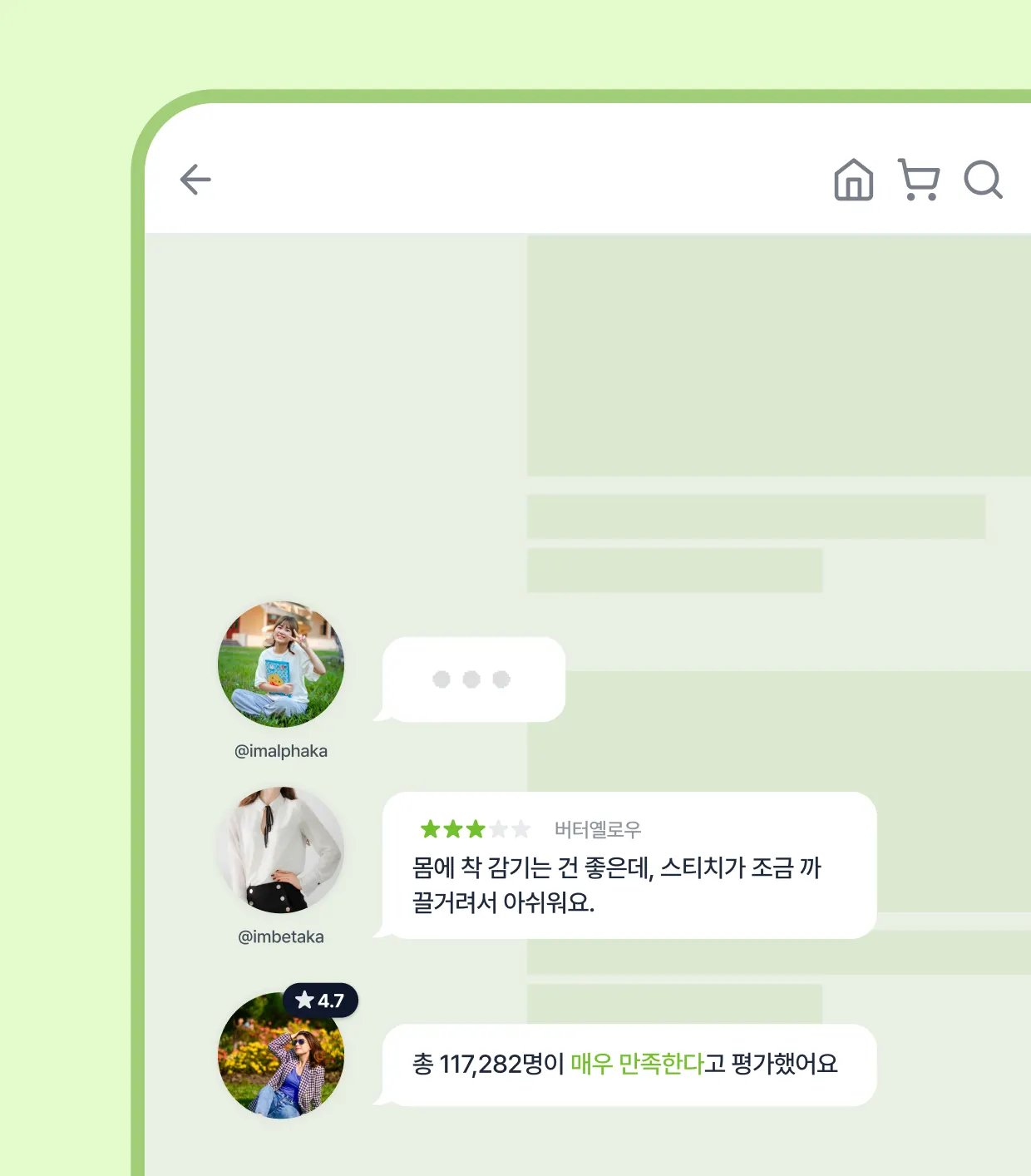Click the large product image placeholder

pyautogui.click(x=779, y=355)
